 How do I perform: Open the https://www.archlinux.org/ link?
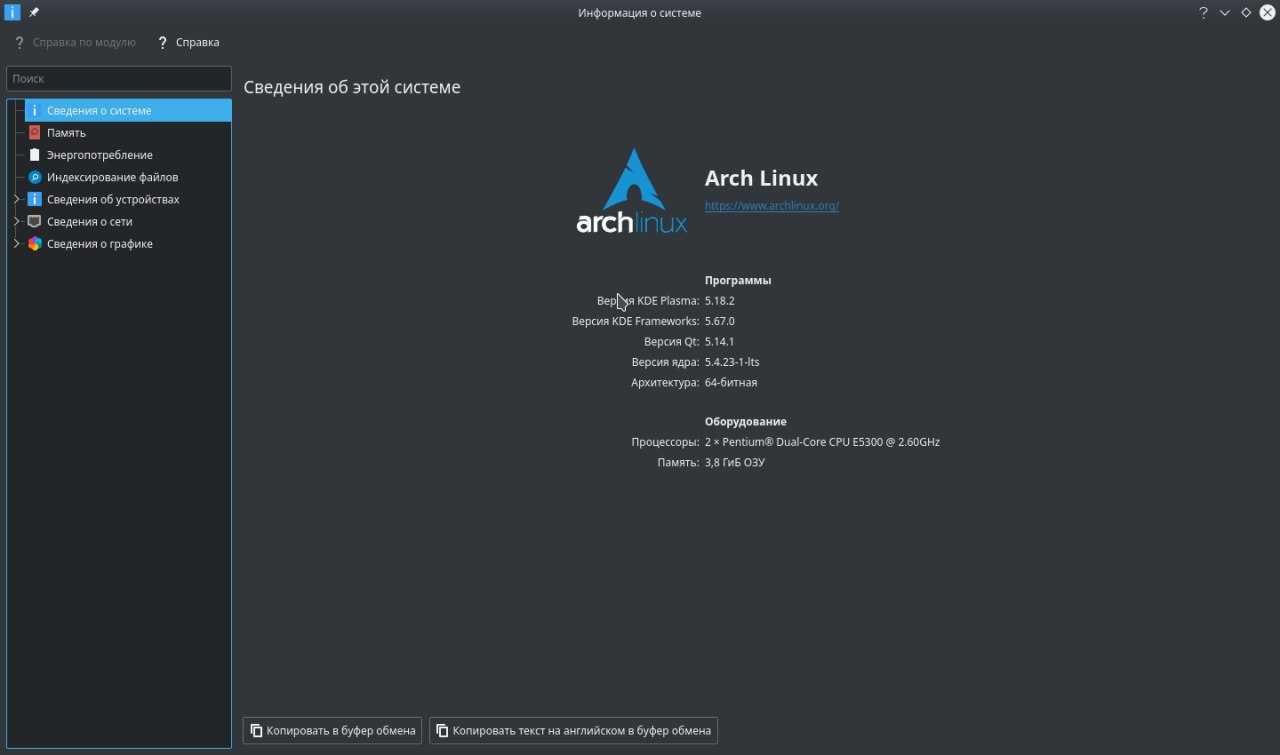click(771, 206)
